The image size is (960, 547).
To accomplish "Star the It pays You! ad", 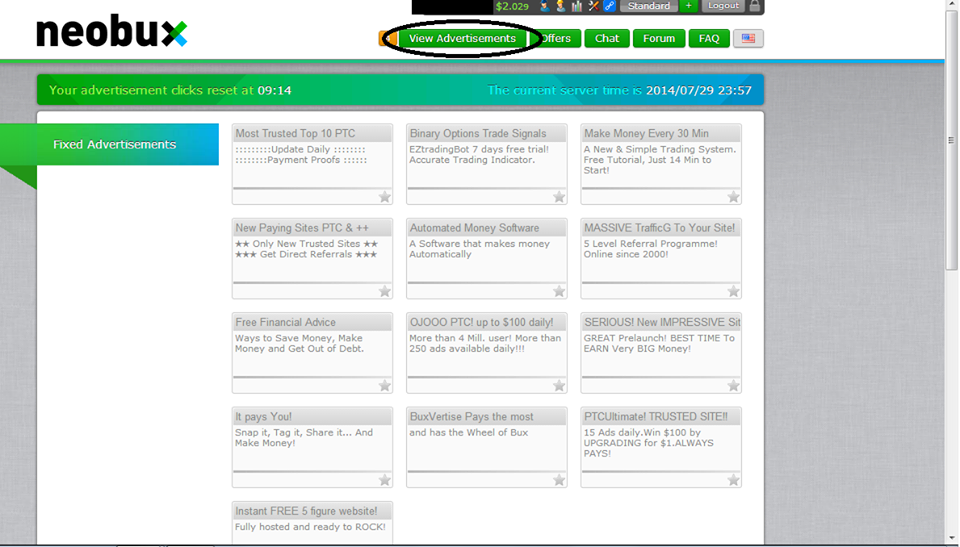I will click(384, 480).
